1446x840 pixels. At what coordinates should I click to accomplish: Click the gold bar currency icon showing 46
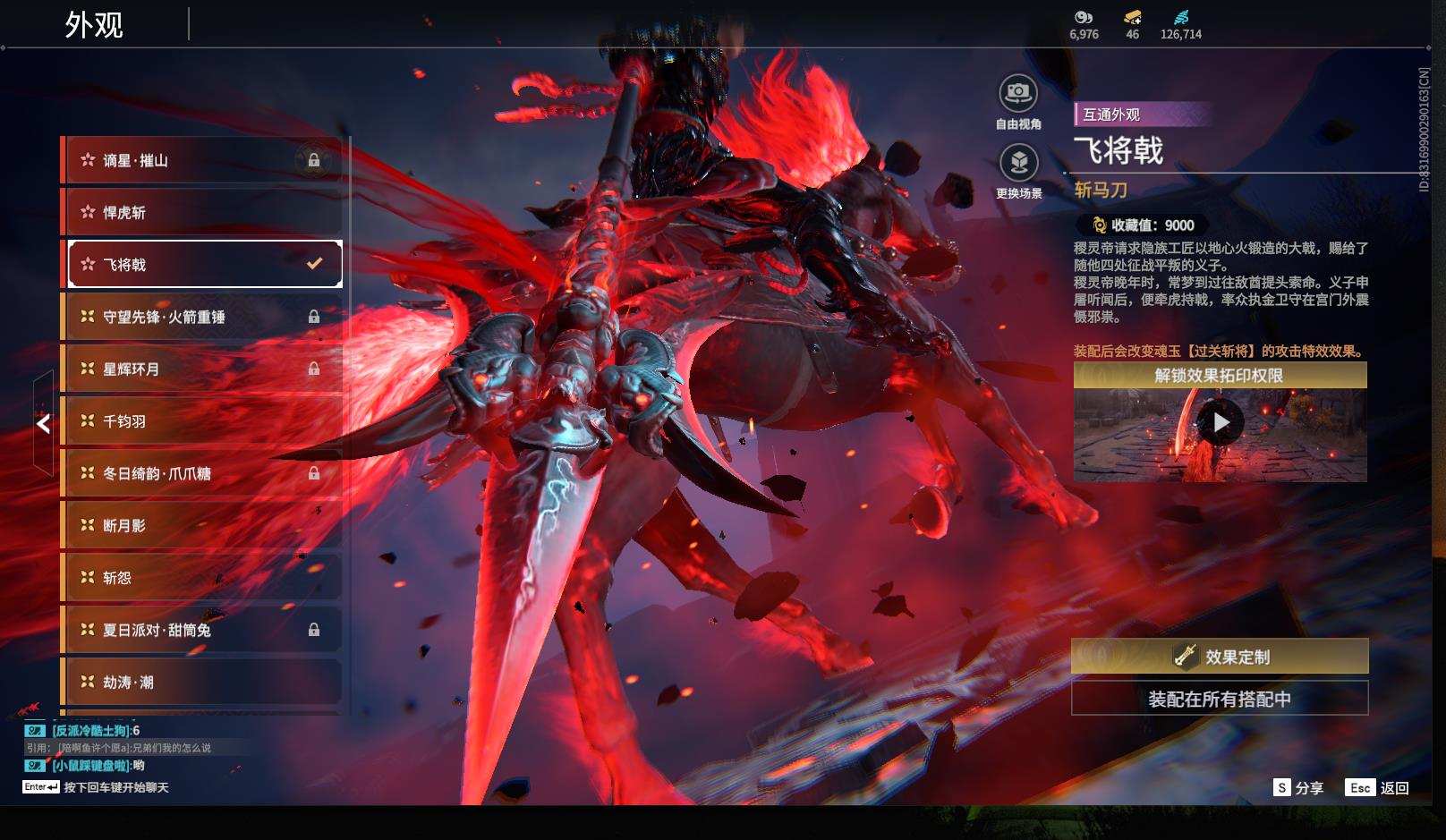(1133, 18)
